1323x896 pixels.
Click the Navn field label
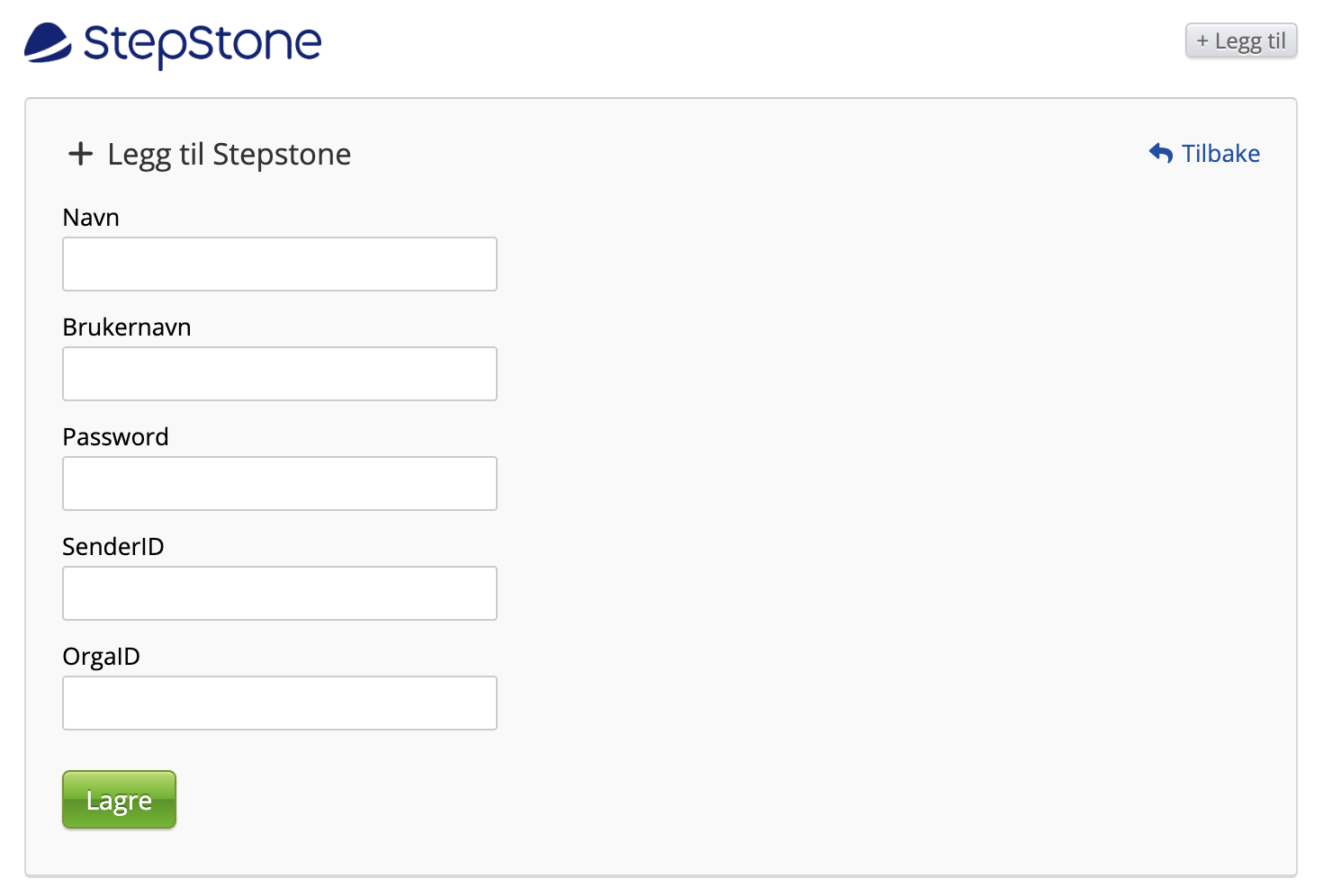[91, 218]
